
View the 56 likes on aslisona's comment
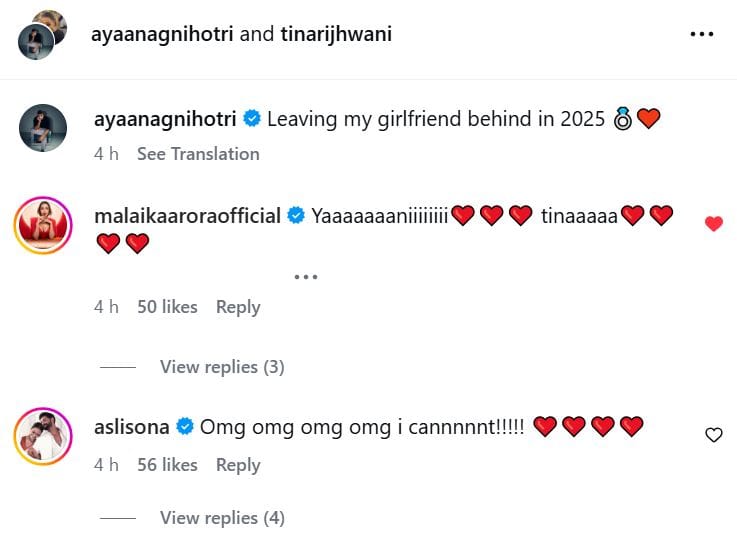coord(167,465)
